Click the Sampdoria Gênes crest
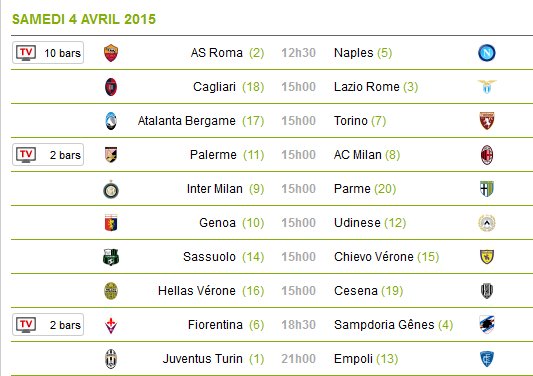 (x=487, y=325)
